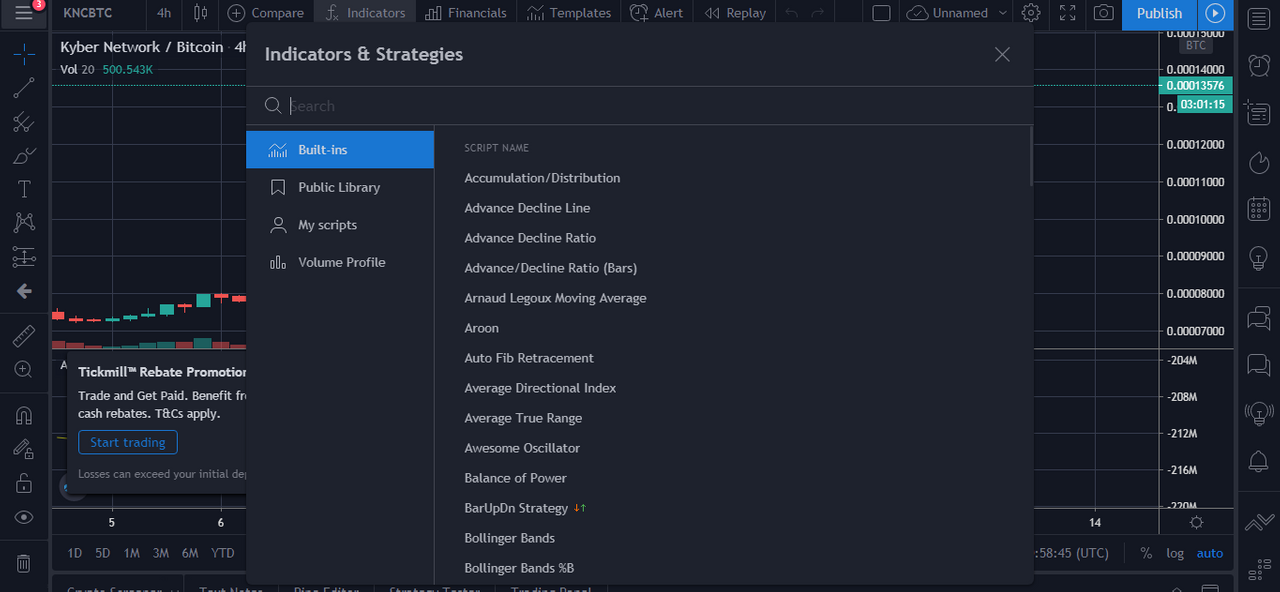
Task: Open the KNCBTC symbol search
Action: click(87, 13)
